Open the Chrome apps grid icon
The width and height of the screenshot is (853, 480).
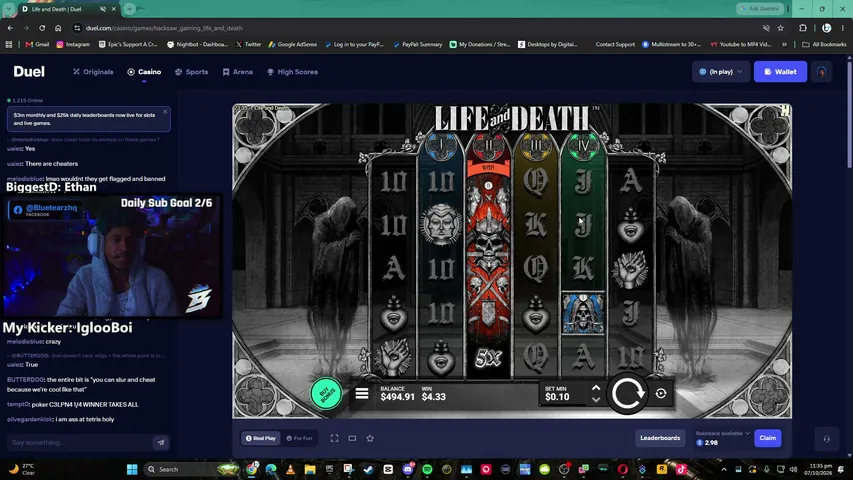tap(9, 45)
